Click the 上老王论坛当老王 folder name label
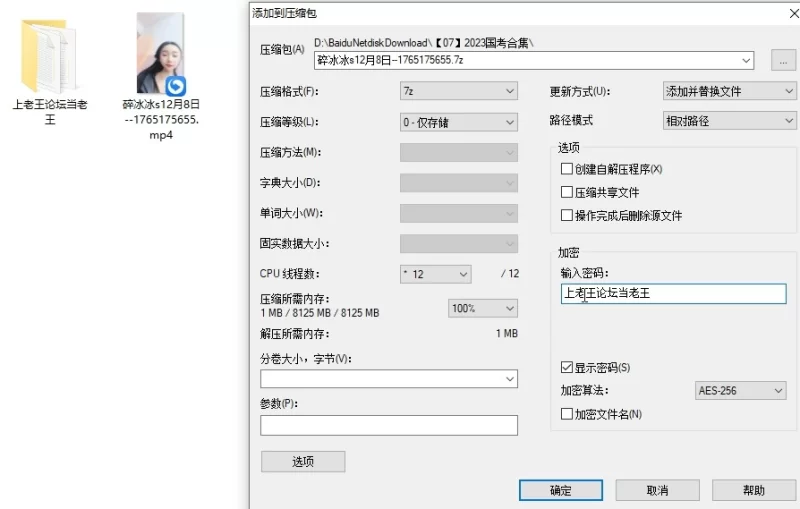This screenshot has height=509, width=800. point(50,112)
